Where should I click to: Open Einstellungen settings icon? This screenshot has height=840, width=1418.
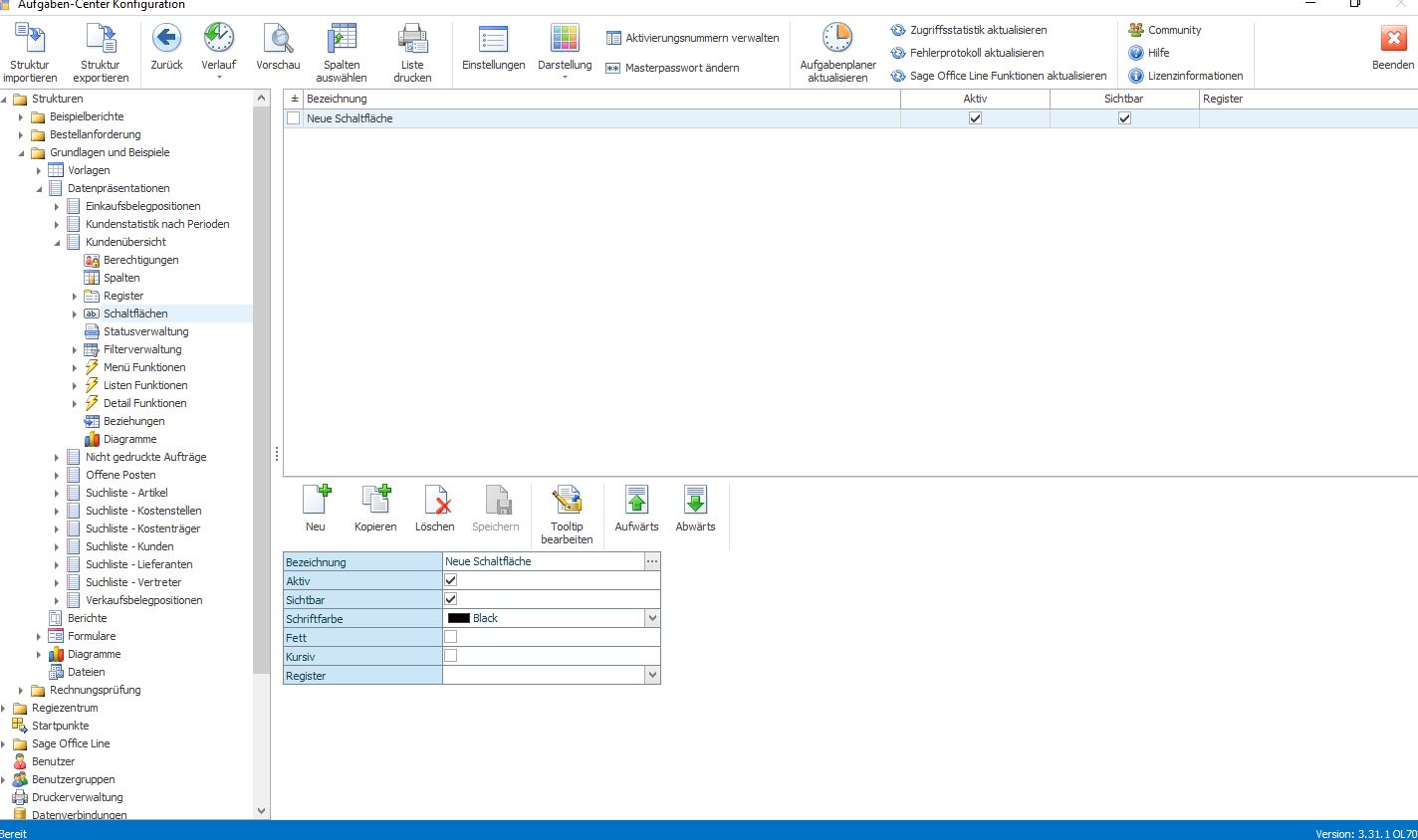point(493,38)
